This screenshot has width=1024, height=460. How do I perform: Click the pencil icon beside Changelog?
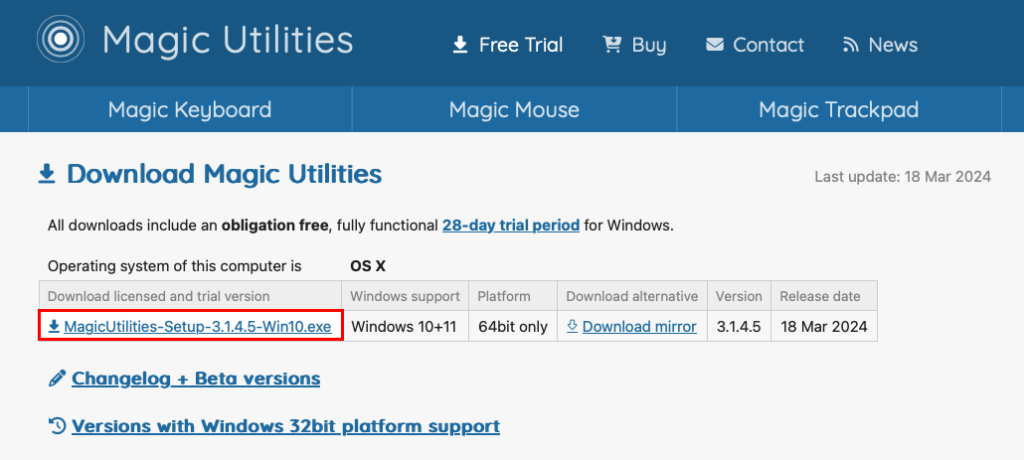click(x=57, y=379)
